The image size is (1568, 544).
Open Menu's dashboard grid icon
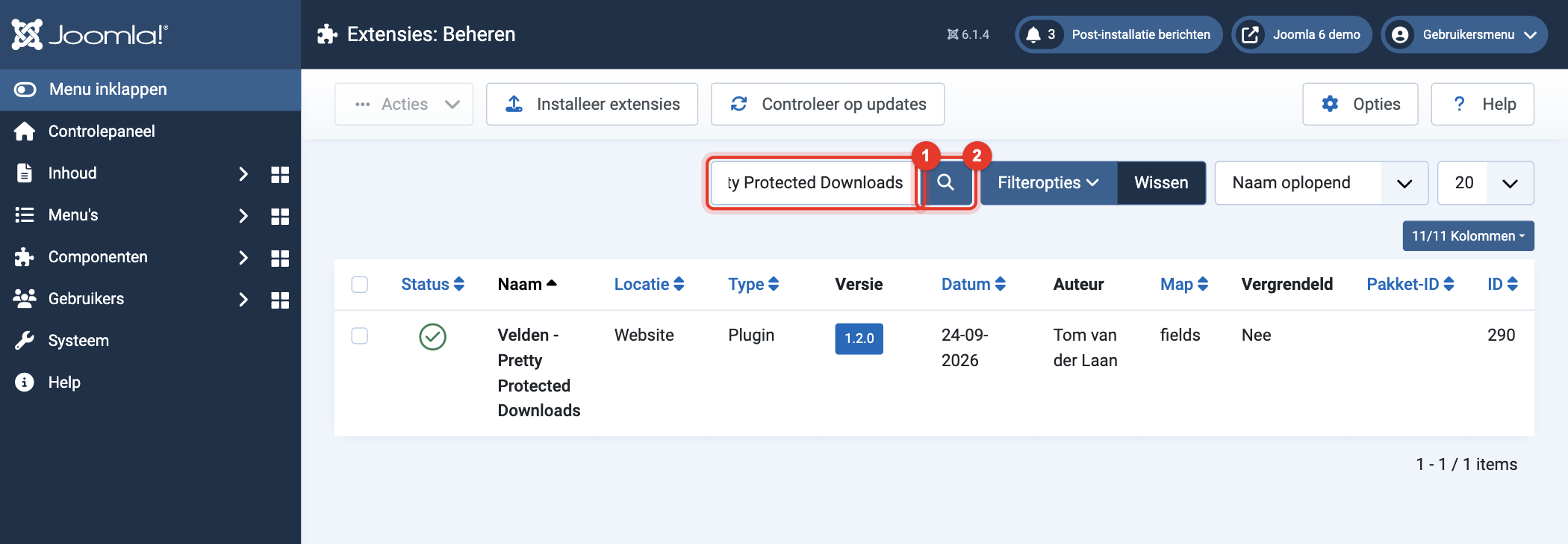280,216
